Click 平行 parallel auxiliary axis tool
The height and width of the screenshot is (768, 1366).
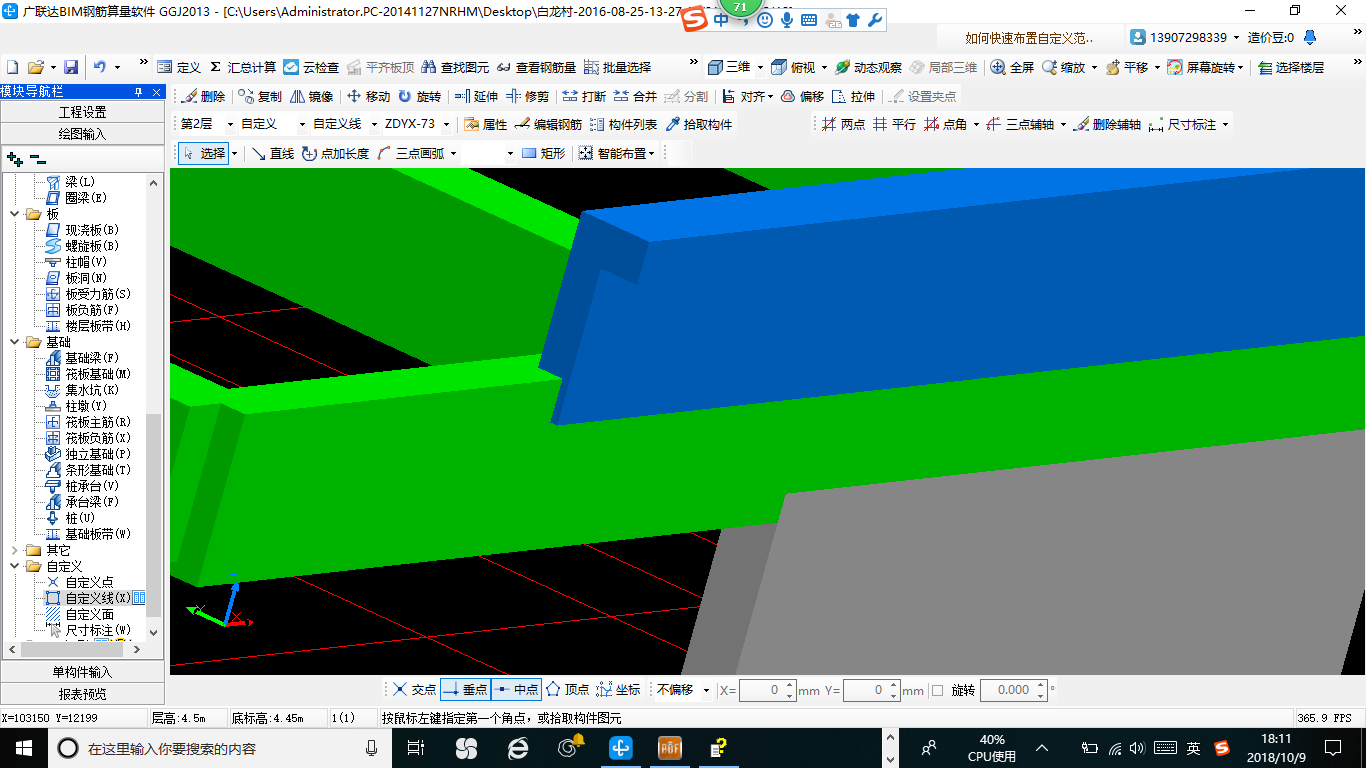click(x=894, y=124)
